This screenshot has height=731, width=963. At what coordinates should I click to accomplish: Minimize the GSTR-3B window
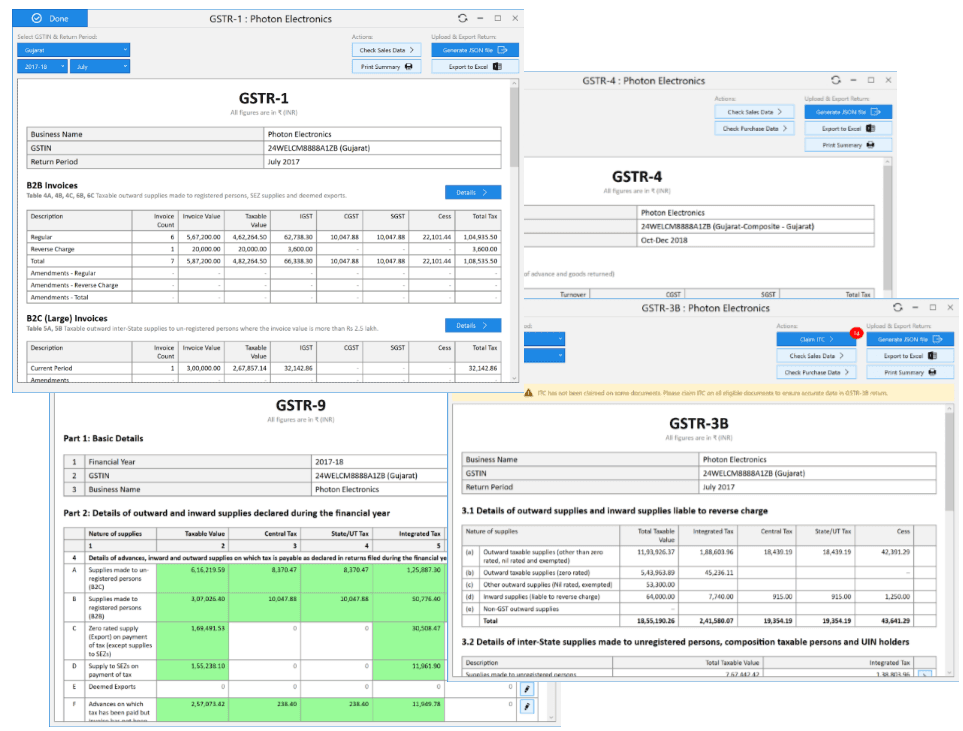[915, 307]
